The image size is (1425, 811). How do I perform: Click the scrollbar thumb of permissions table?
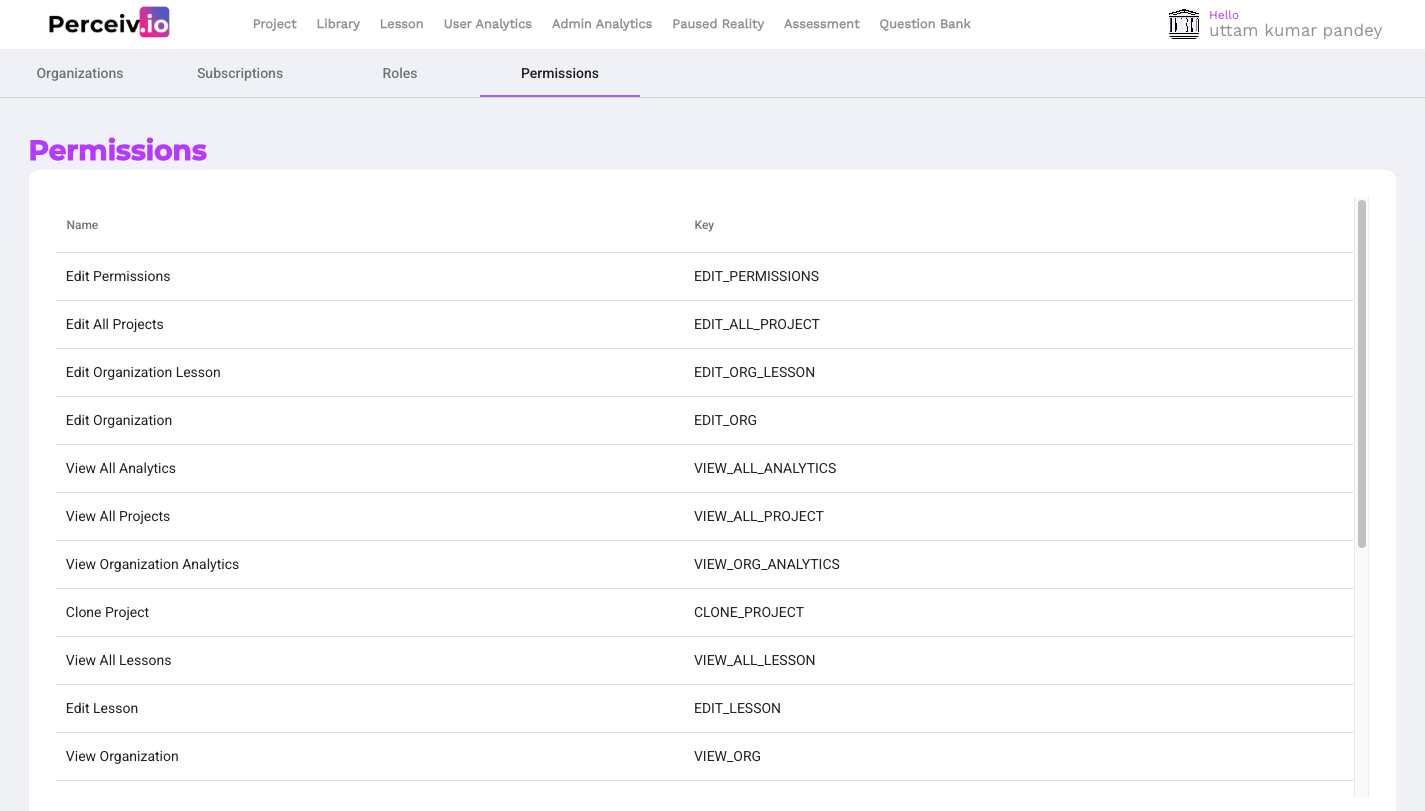(x=1362, y=373)
